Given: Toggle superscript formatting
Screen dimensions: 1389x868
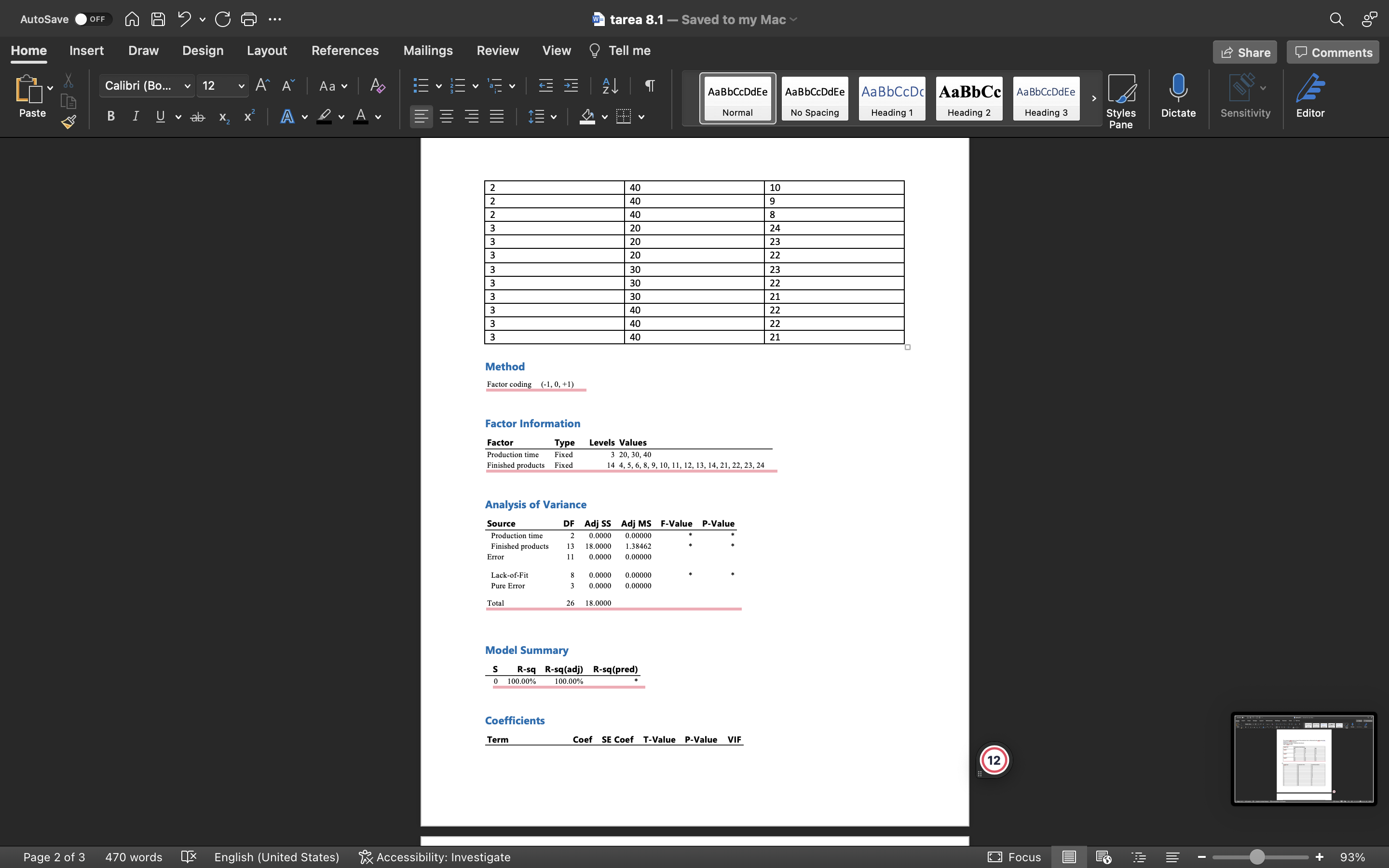Looking at the screenshot, I should [248, 116].
